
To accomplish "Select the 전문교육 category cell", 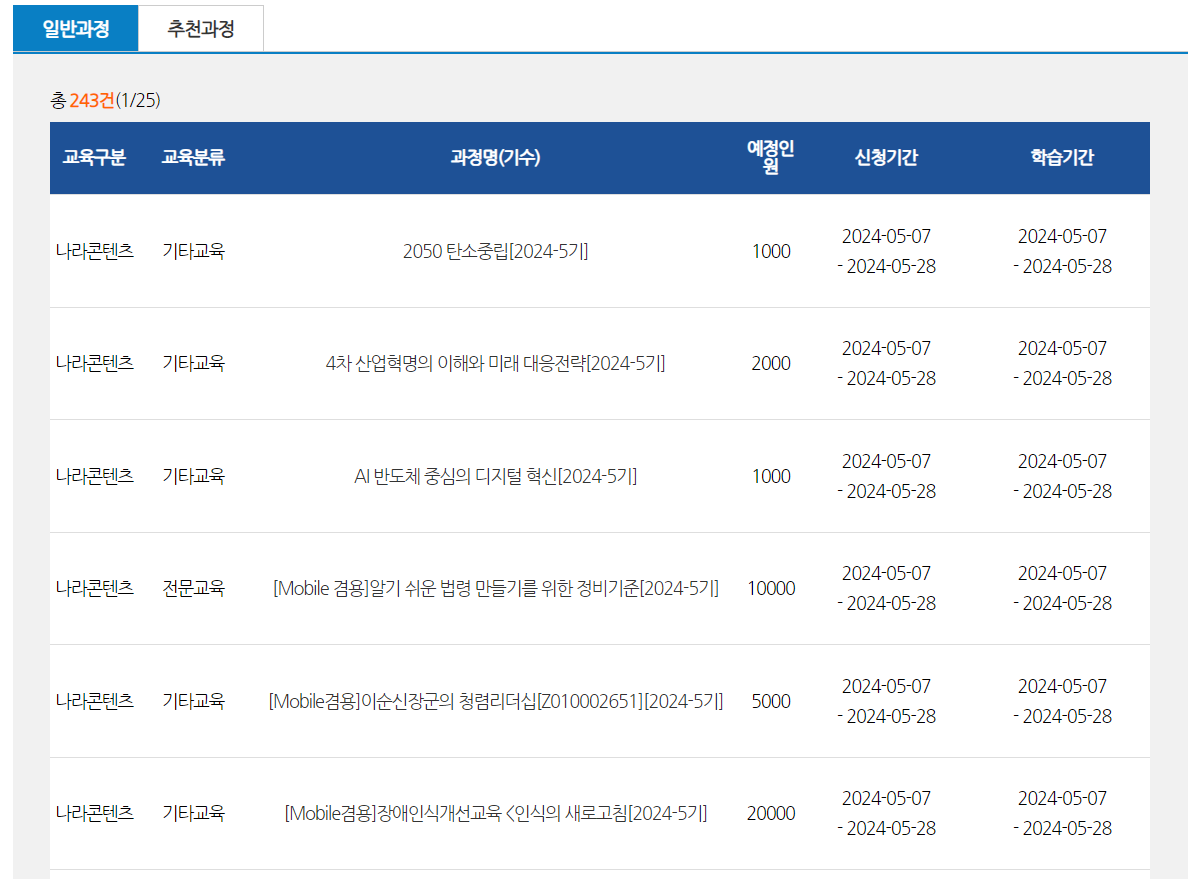I will point(186,589).
